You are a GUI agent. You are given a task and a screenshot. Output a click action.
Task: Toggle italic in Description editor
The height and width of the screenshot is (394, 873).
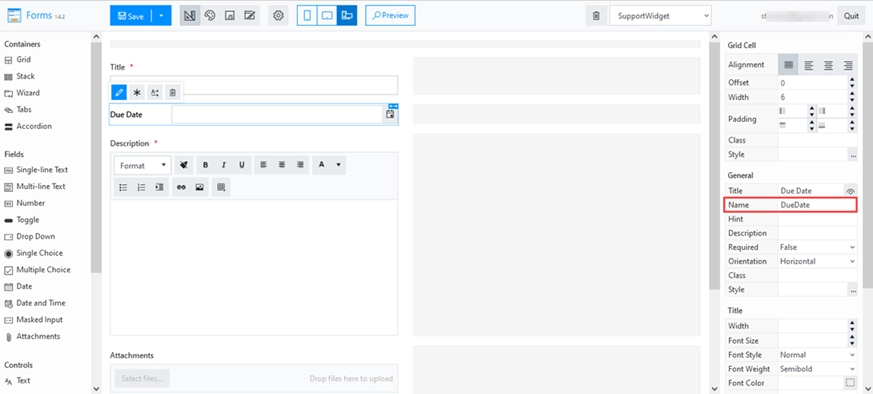coord(224,165)
